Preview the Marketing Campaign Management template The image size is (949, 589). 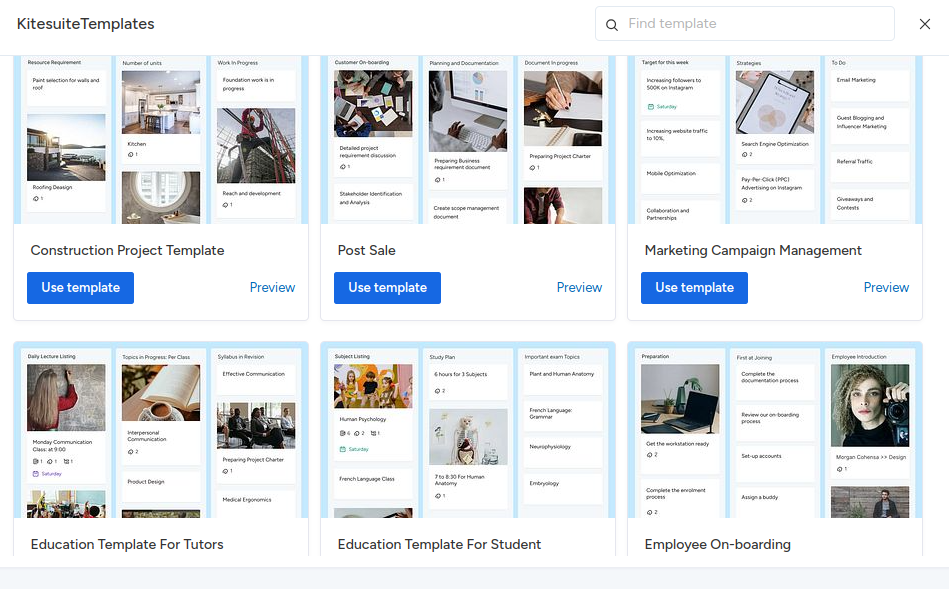click(x=886, y=287)
